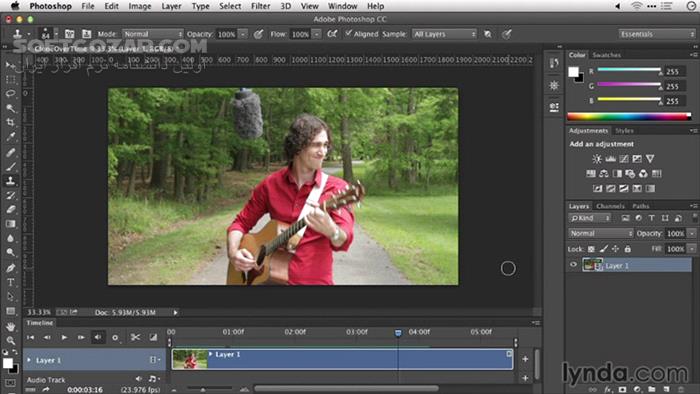Select the Eraser tool
700x394 pixels.
coord(10,209)
